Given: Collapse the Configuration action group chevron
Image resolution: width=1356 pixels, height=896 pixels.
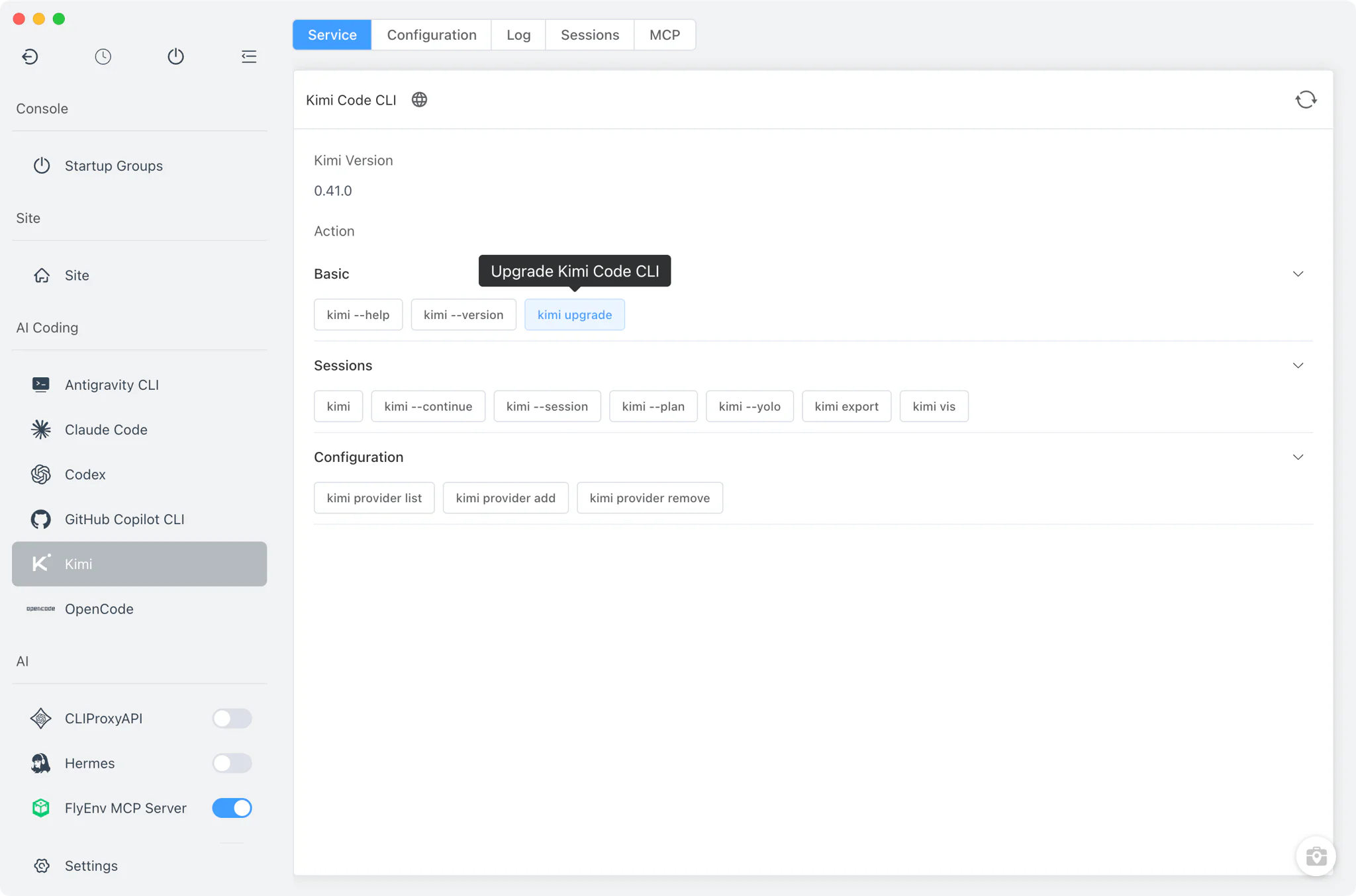Looking at the screenshot, I should [1298, 457].
